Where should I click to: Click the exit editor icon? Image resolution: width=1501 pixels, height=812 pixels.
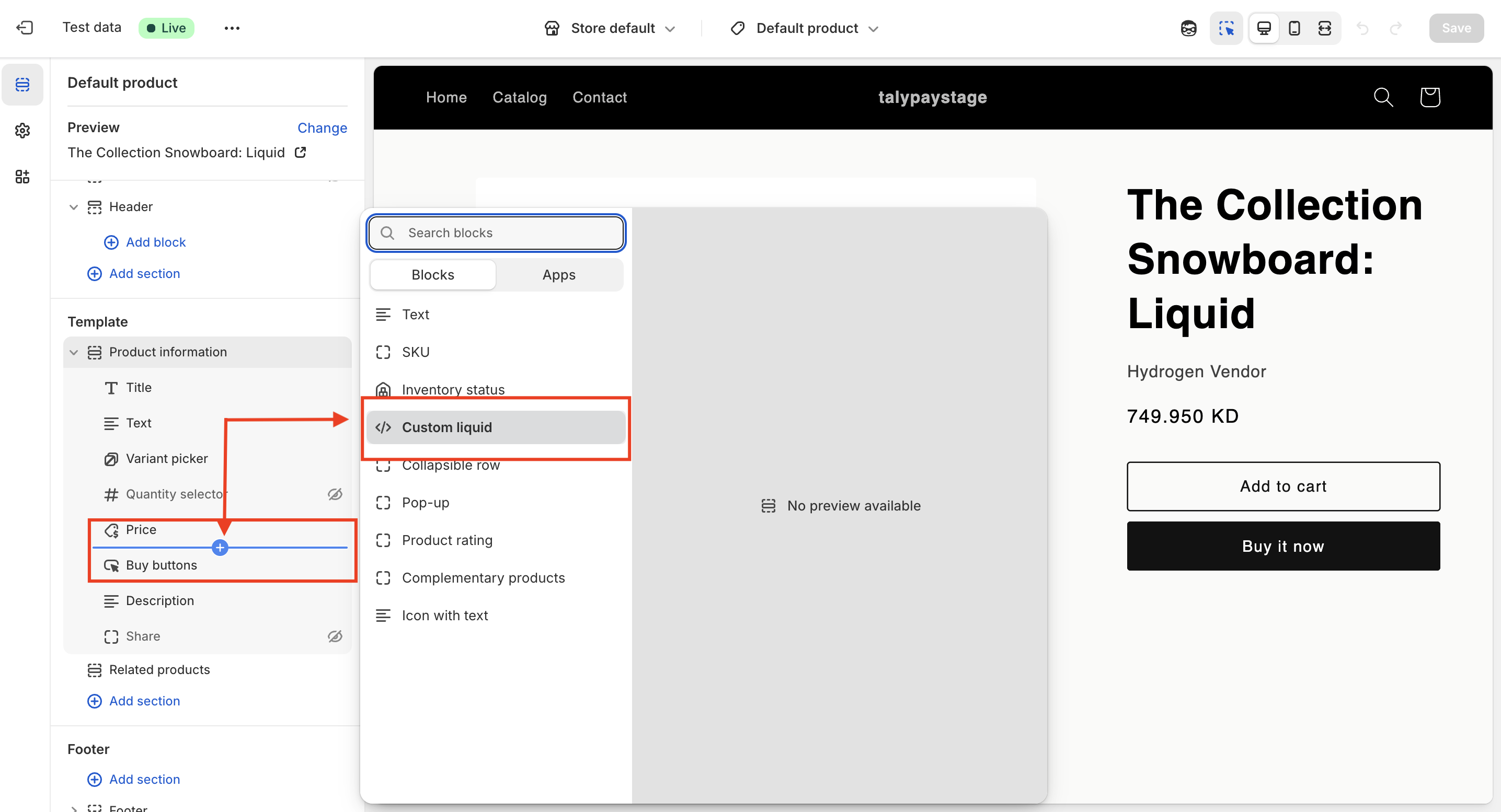point(25,28)
